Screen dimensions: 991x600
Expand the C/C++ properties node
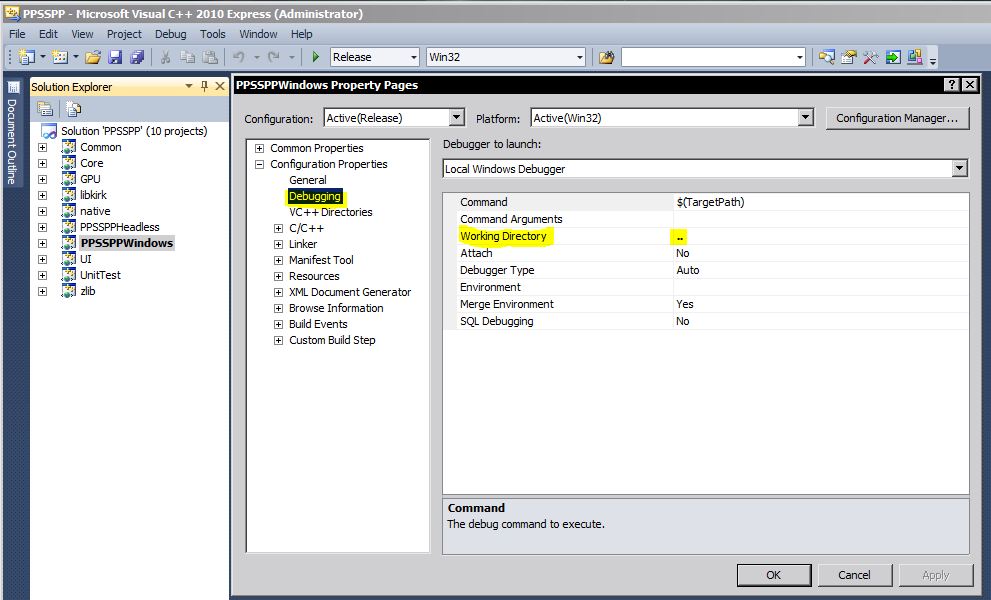279,228
